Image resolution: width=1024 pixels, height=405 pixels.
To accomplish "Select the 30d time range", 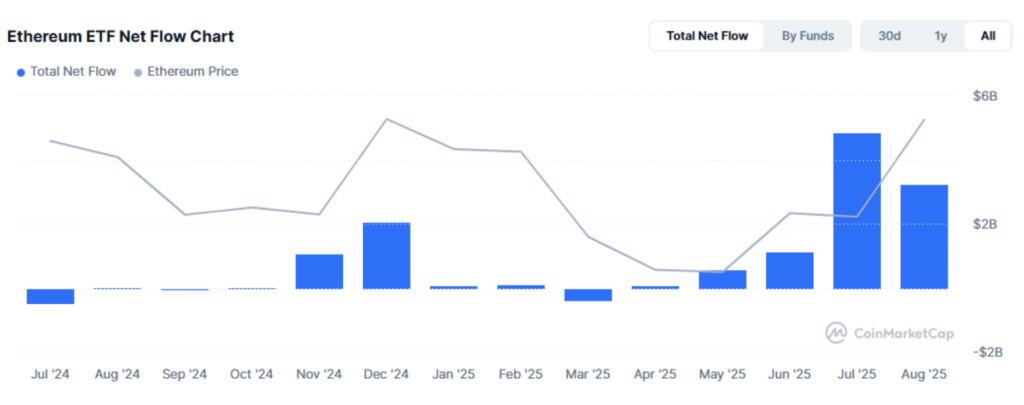I will point(889,36).
